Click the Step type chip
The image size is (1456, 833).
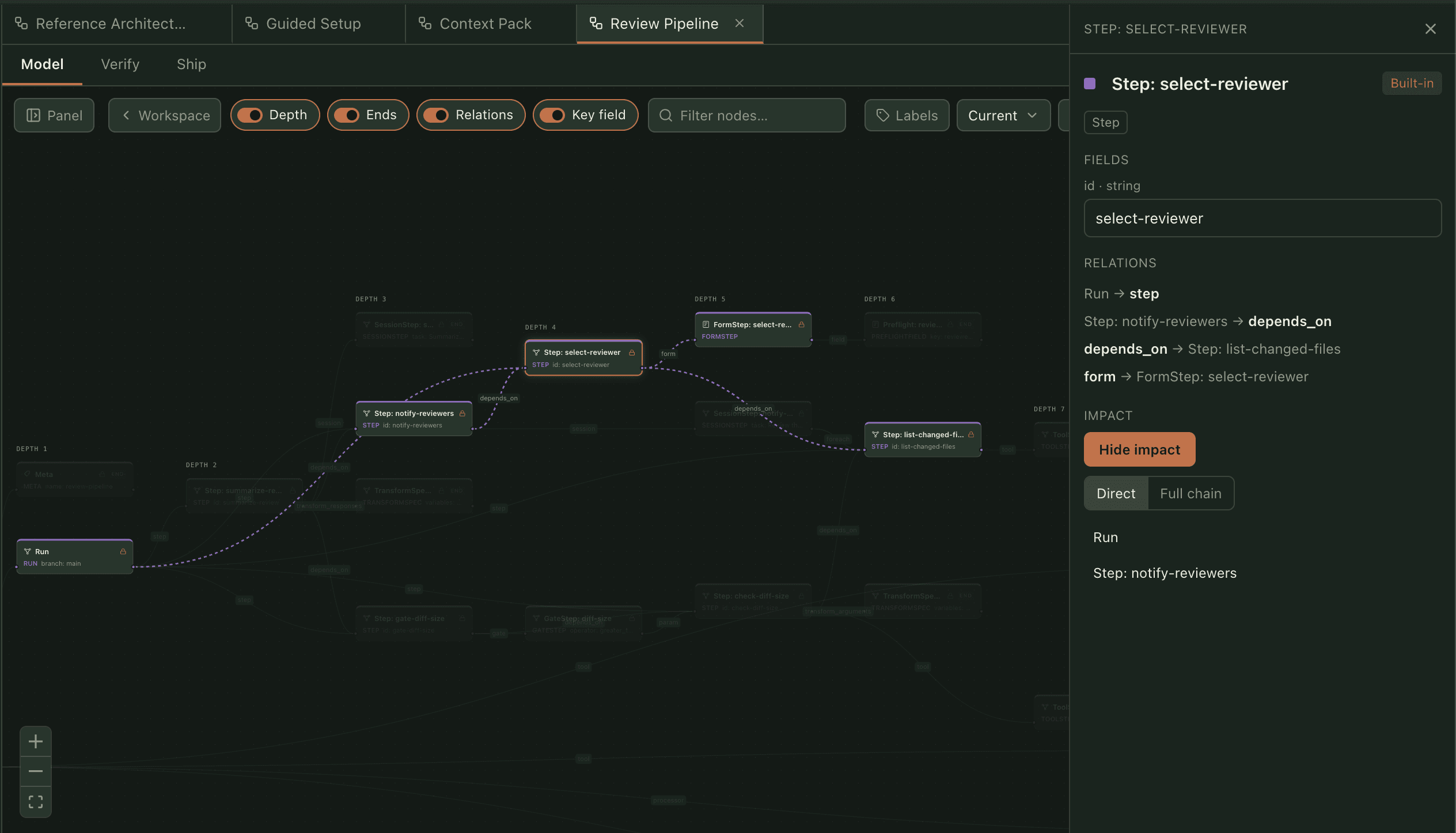coord(1105,122)
